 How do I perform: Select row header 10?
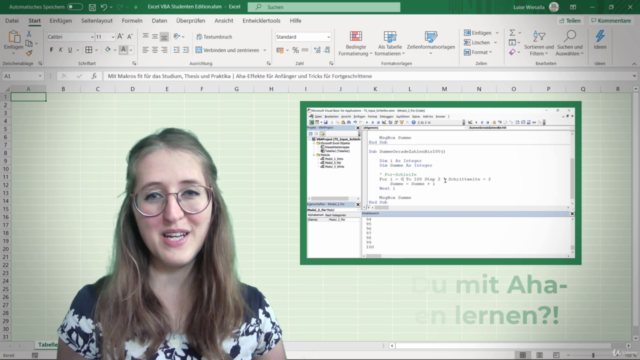click(5, 169)
